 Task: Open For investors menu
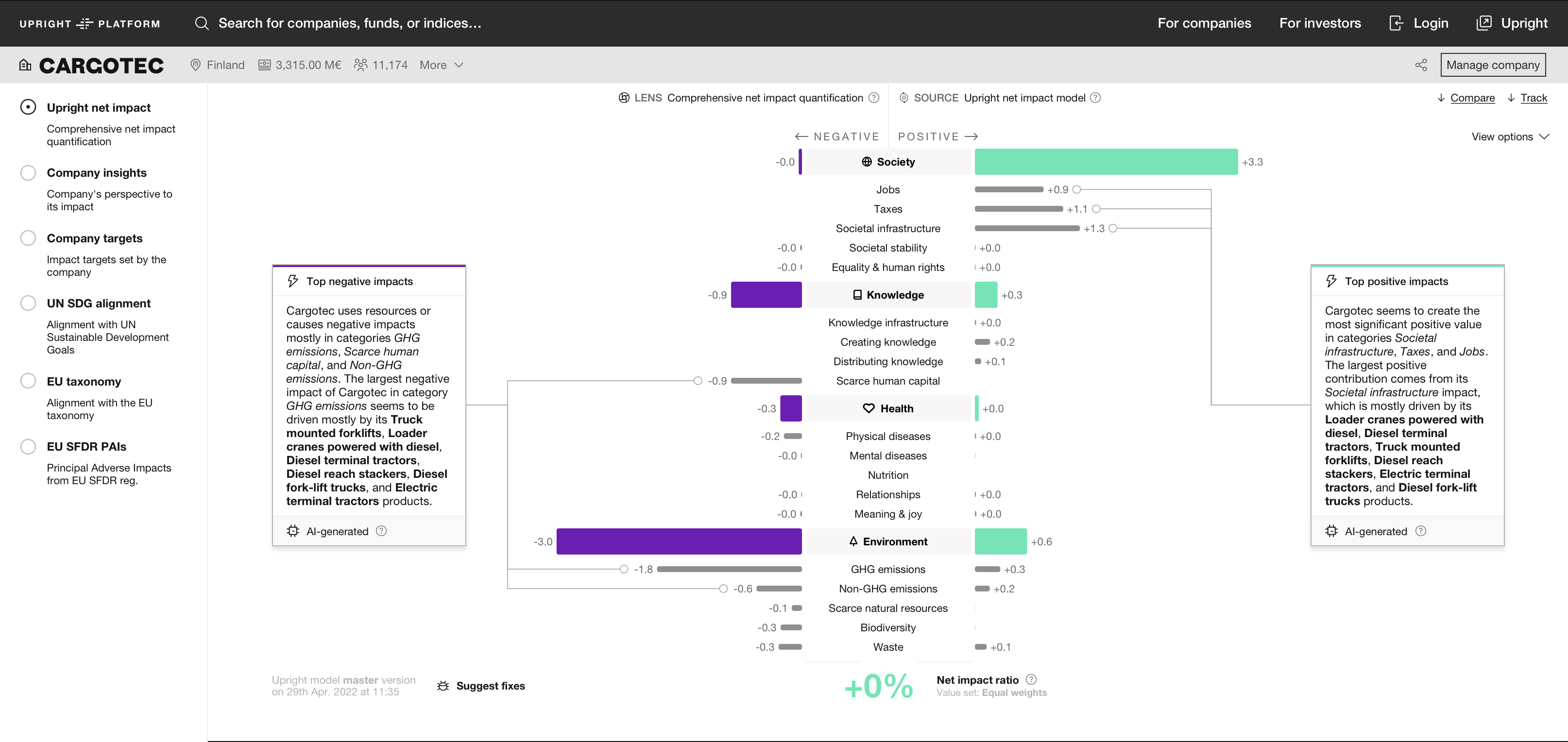tap(1320, 23)
